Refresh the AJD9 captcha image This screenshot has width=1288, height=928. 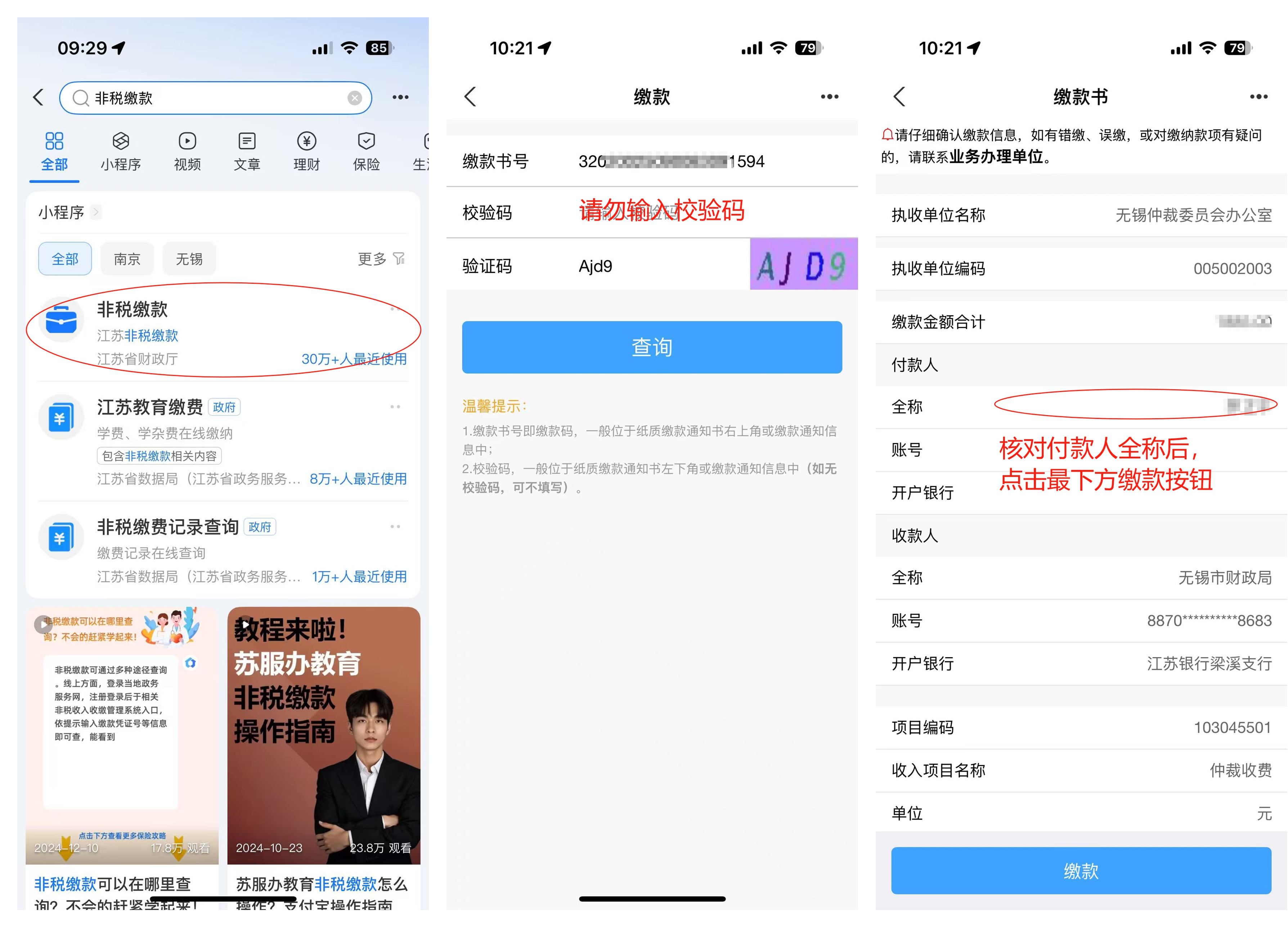point(804,264)
